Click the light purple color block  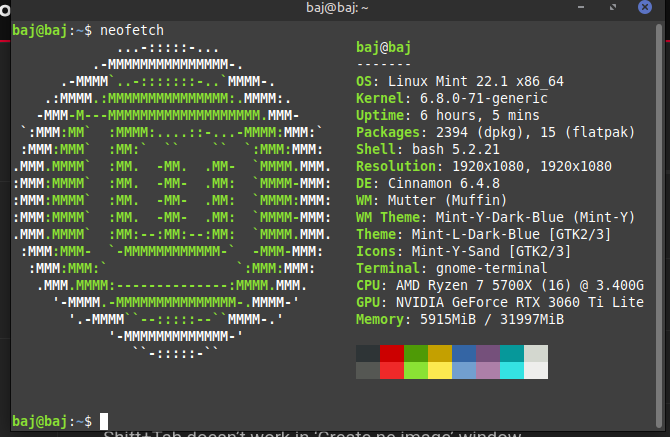[x=487, y=370]
